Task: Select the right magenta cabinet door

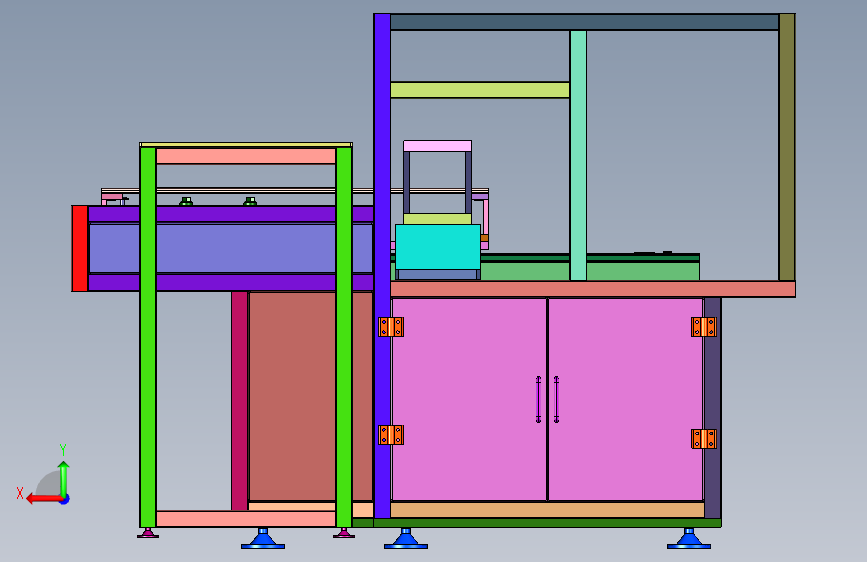Action: point(625,399)
